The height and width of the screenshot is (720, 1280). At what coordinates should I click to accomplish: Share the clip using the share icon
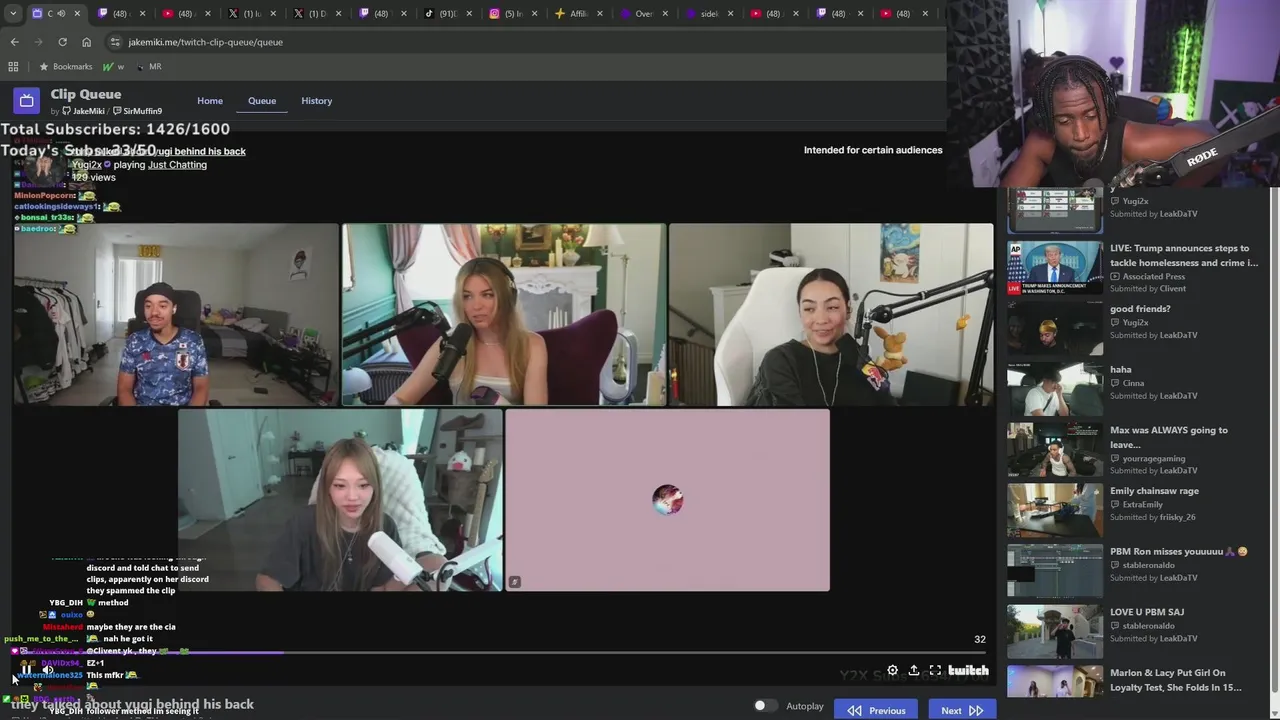click(x=913, y=671)
